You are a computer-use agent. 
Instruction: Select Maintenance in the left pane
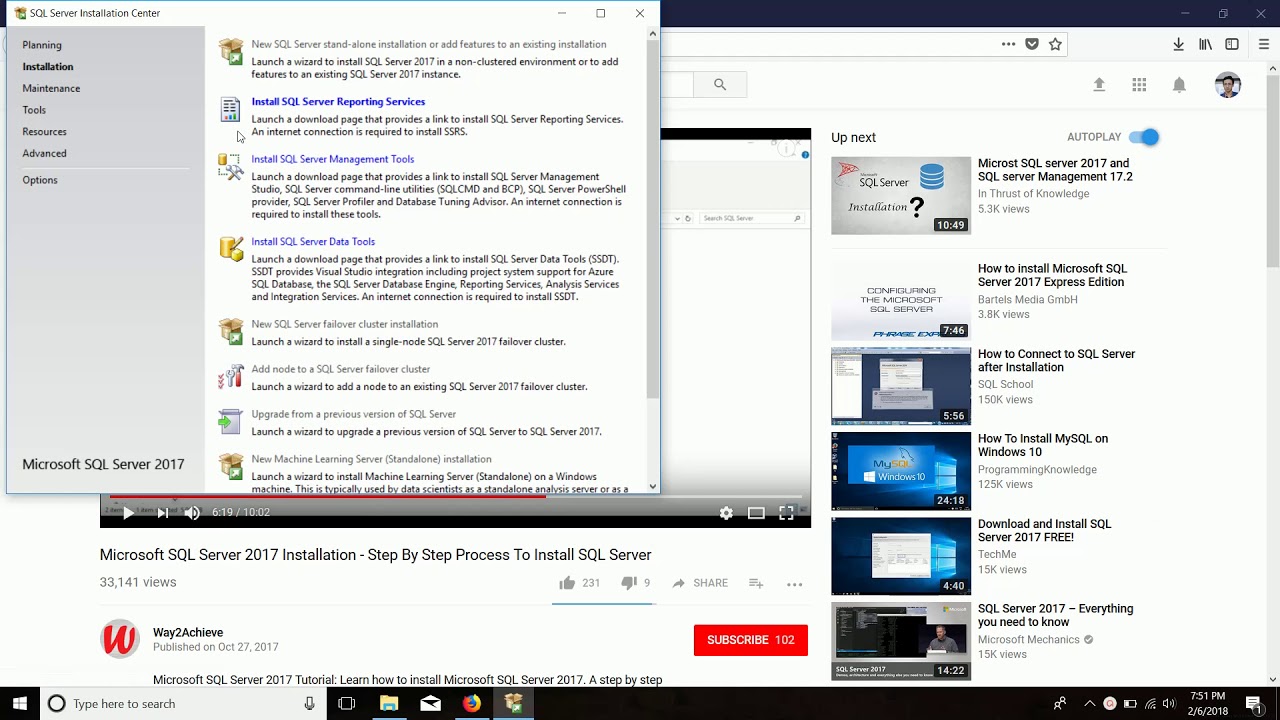click(x=51, y=89)
